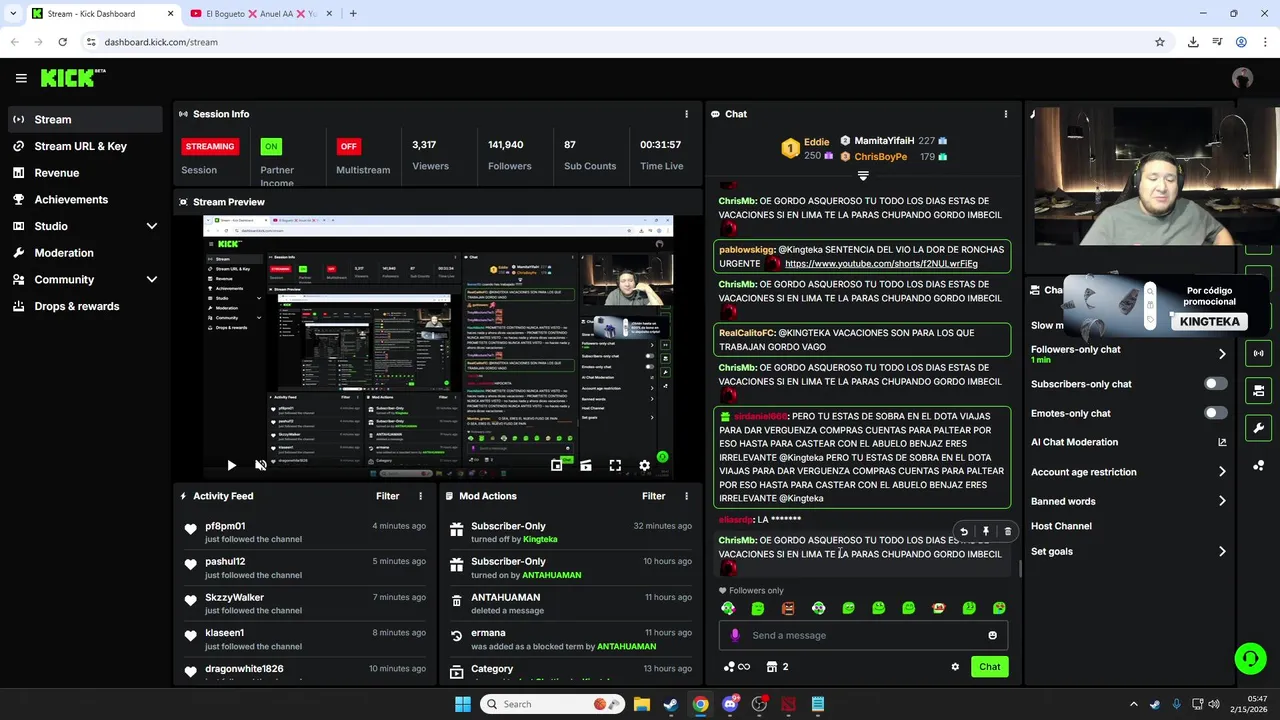Click the green support headset button

tap(1250, 658)
